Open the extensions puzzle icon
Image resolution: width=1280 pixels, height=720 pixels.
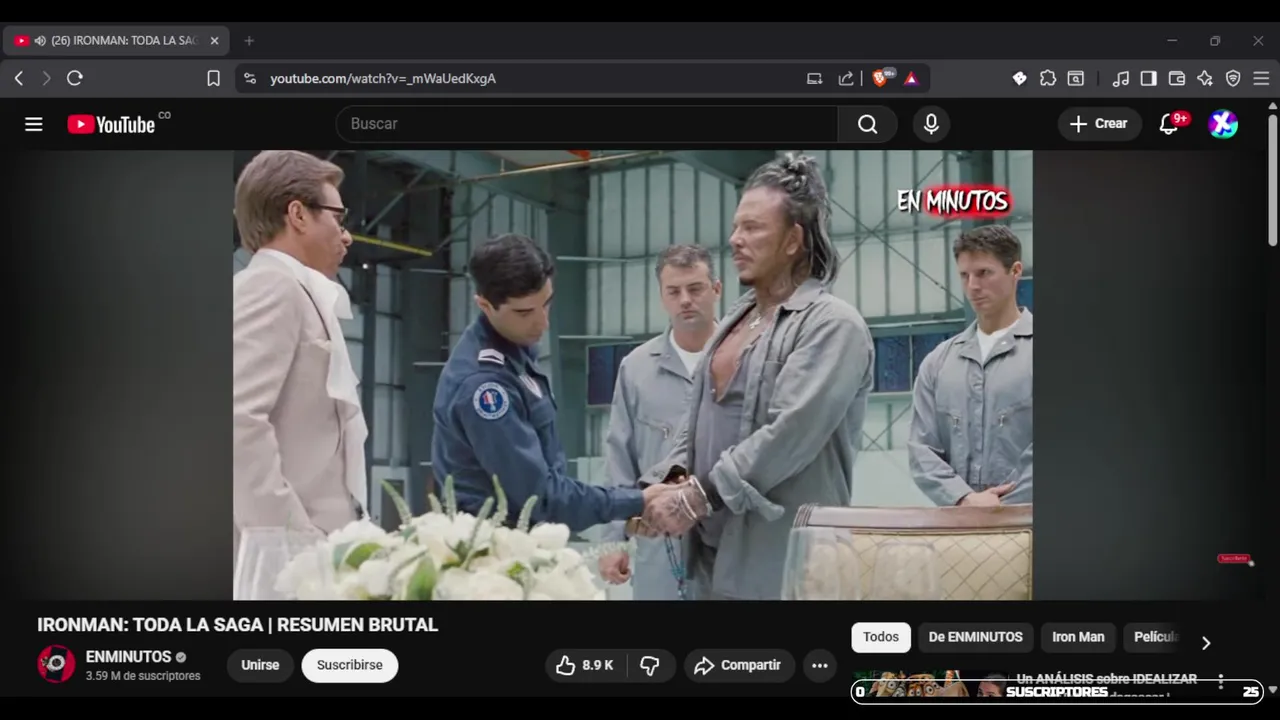click(x=1048, y=78)
